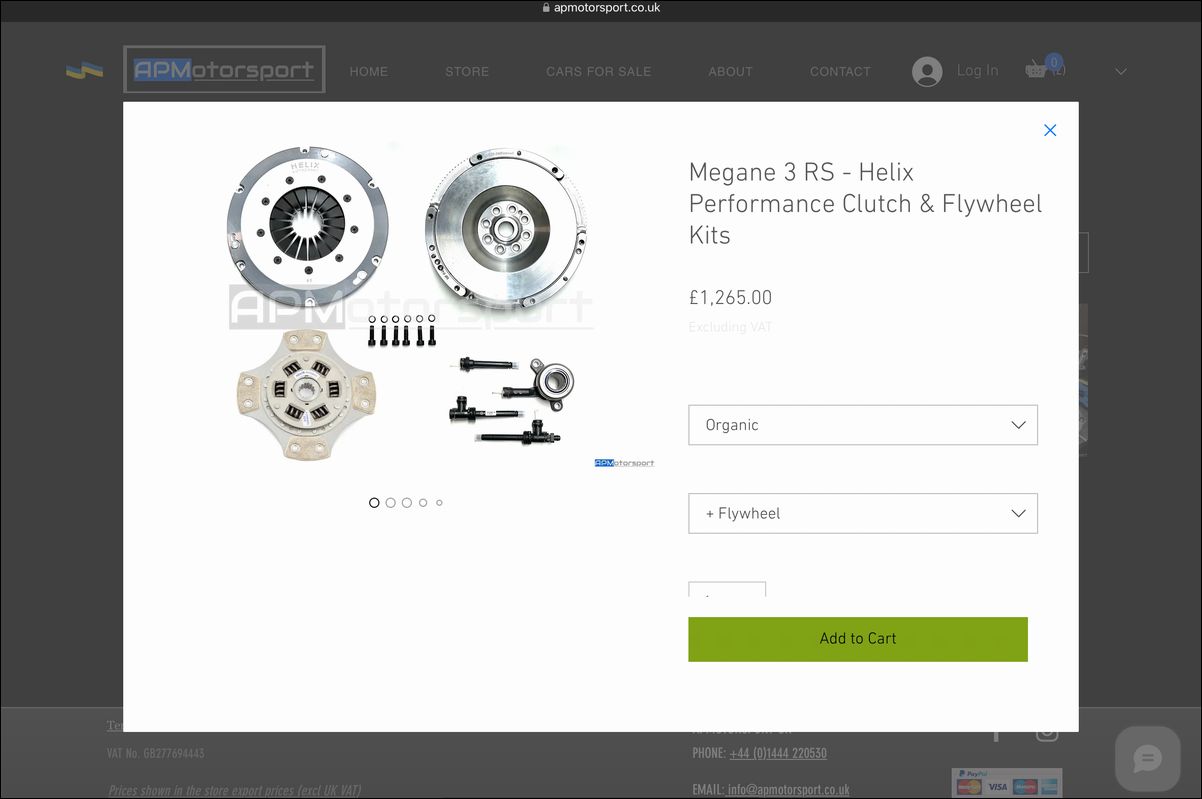Click the user profile avatar icon
Image resolution: width=1202 pixels, height=799 pixels.
[x=927, y=72]
